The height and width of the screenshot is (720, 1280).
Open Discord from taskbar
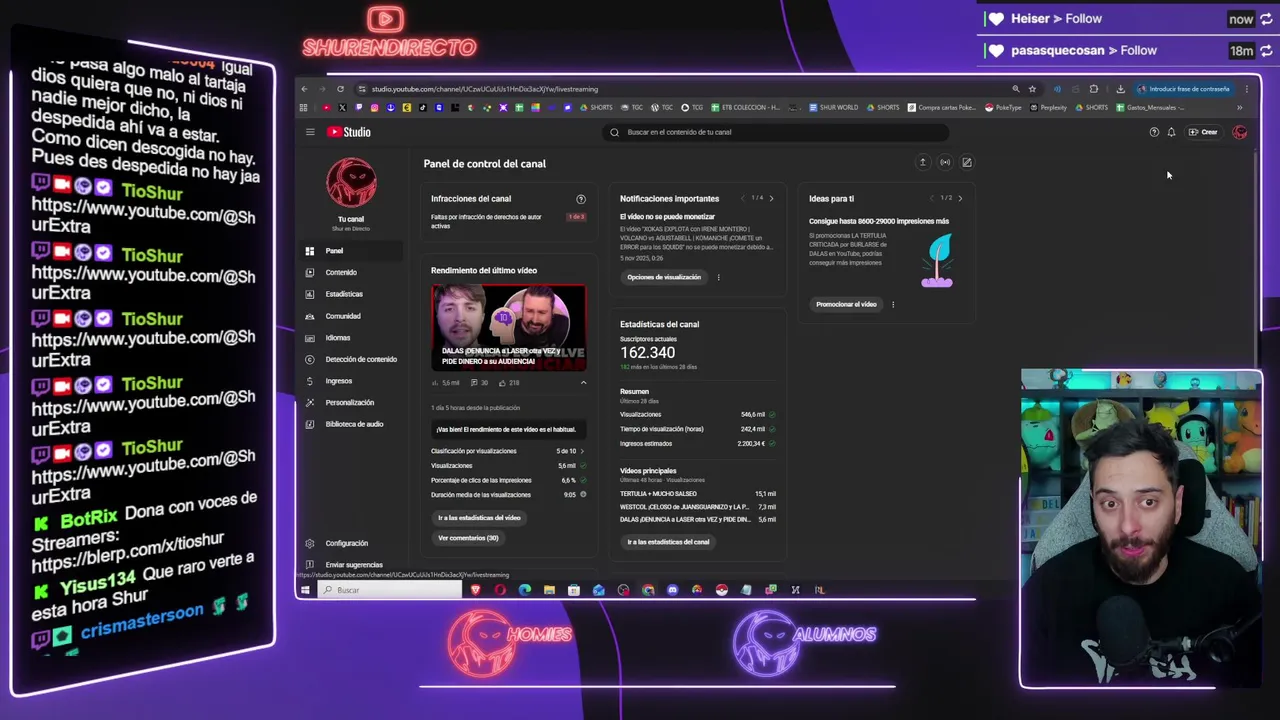672,590
